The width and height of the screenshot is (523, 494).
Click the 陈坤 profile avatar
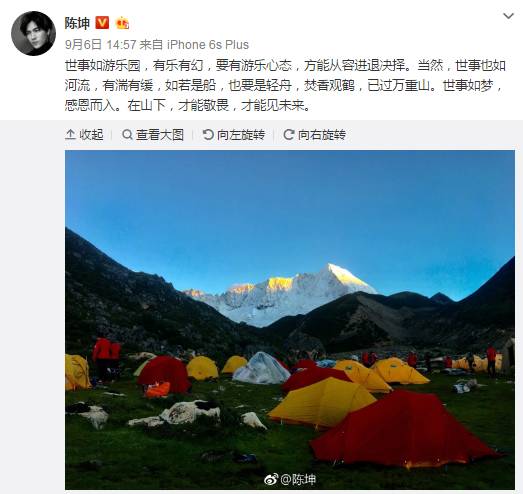(33, 33)
